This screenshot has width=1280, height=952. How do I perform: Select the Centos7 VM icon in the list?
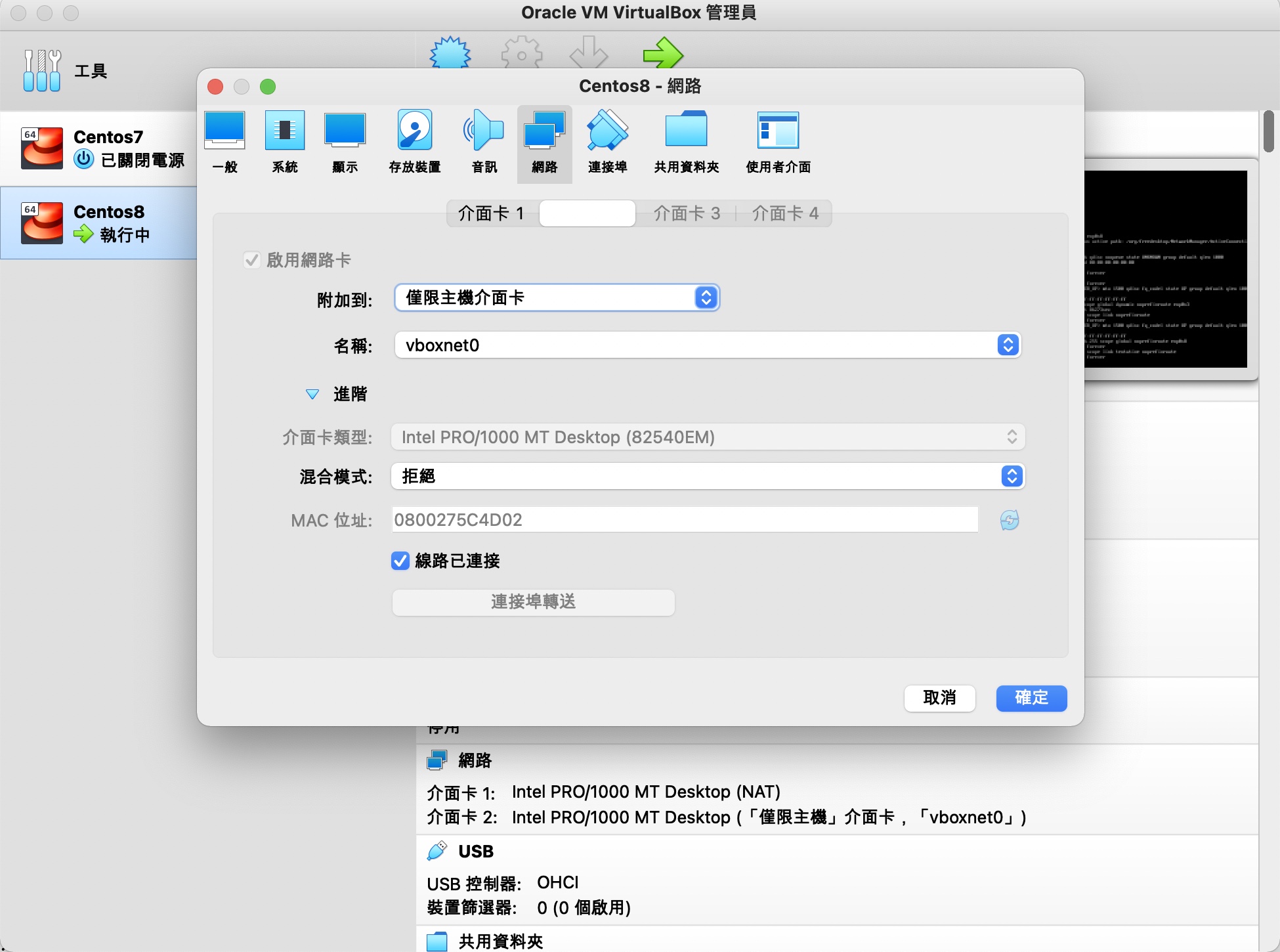tap(42, 148)
